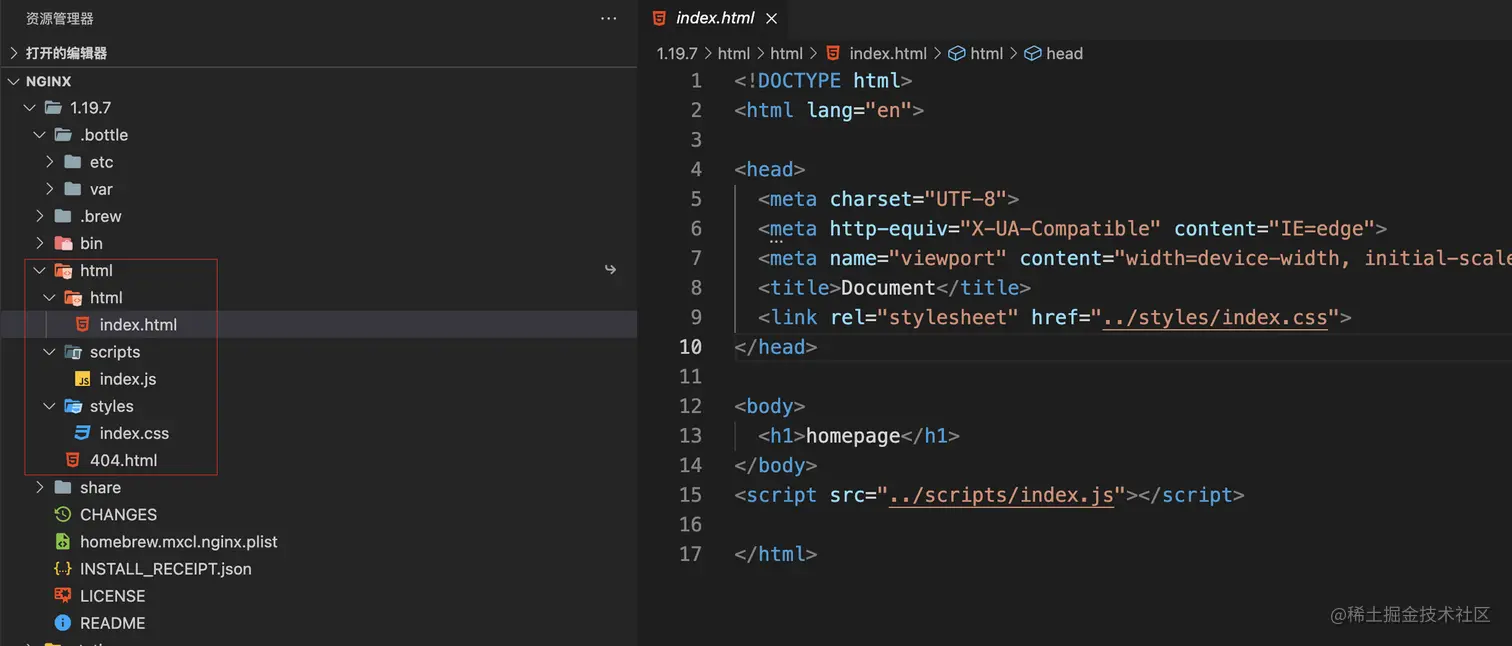Click the .brew folder icon
The image size is (1512, 646).
63,216
